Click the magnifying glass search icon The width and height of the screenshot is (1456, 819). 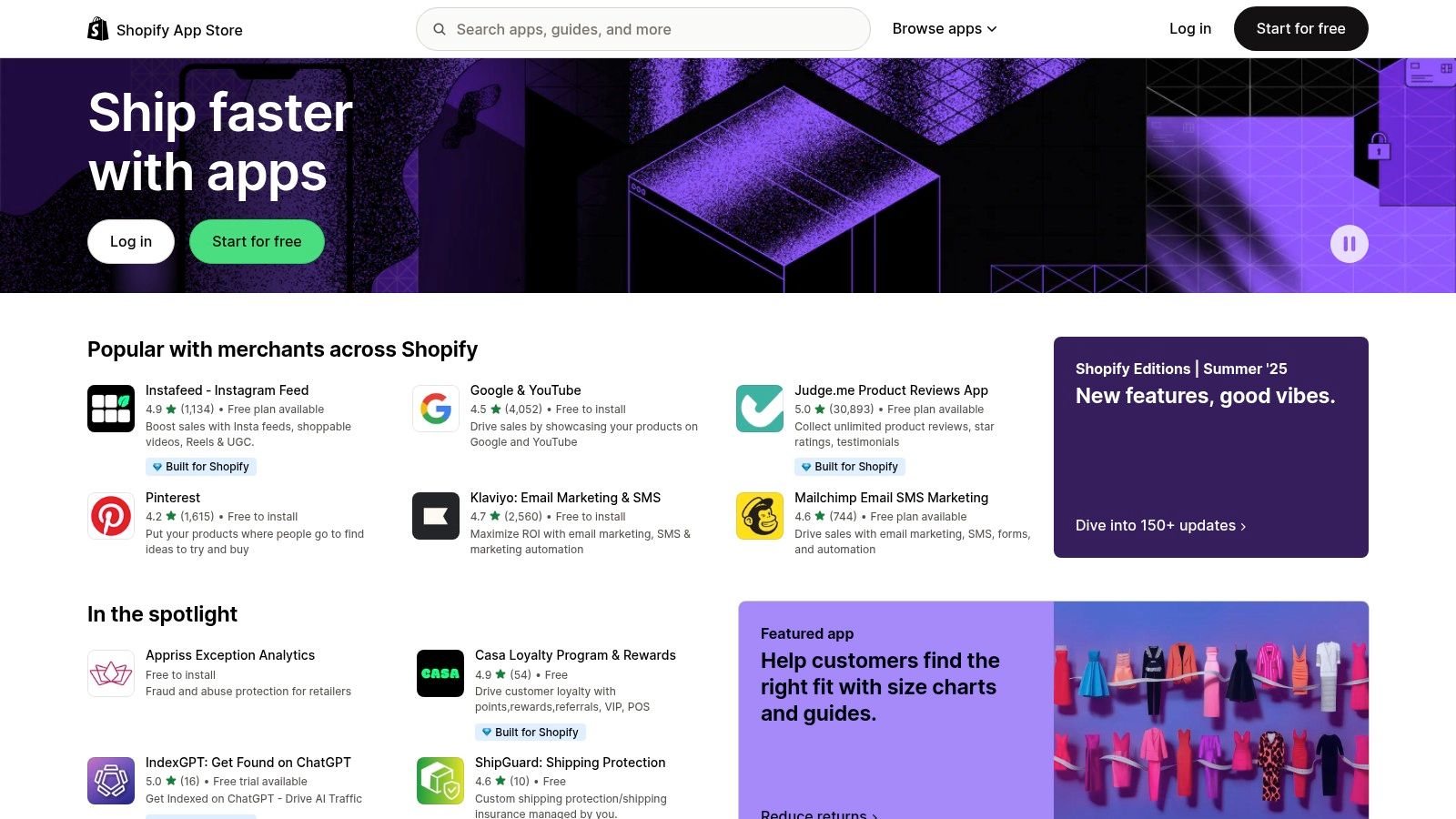coord(440,29)
